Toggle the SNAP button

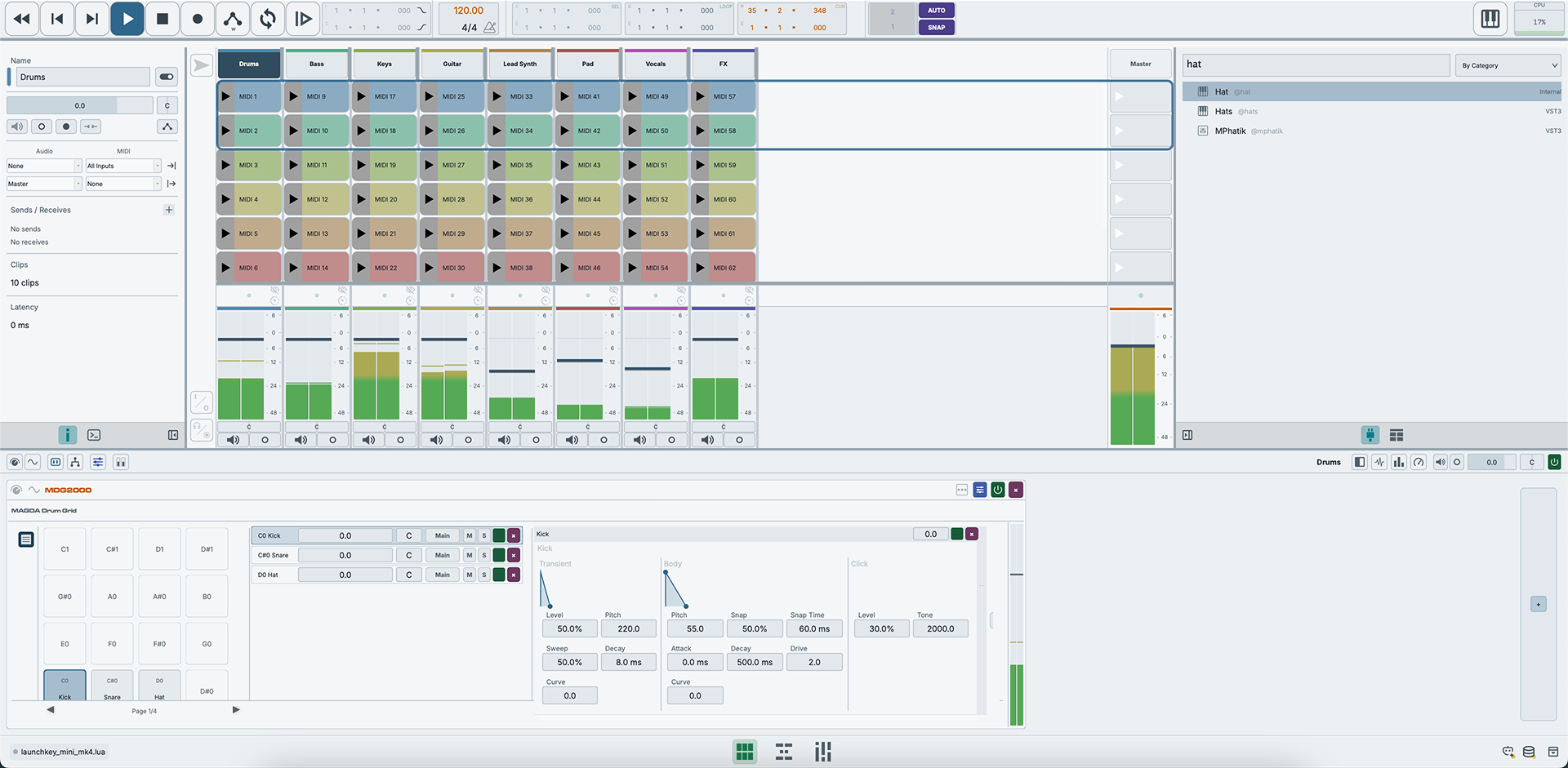pyautogui.click(x=936, y=27)
